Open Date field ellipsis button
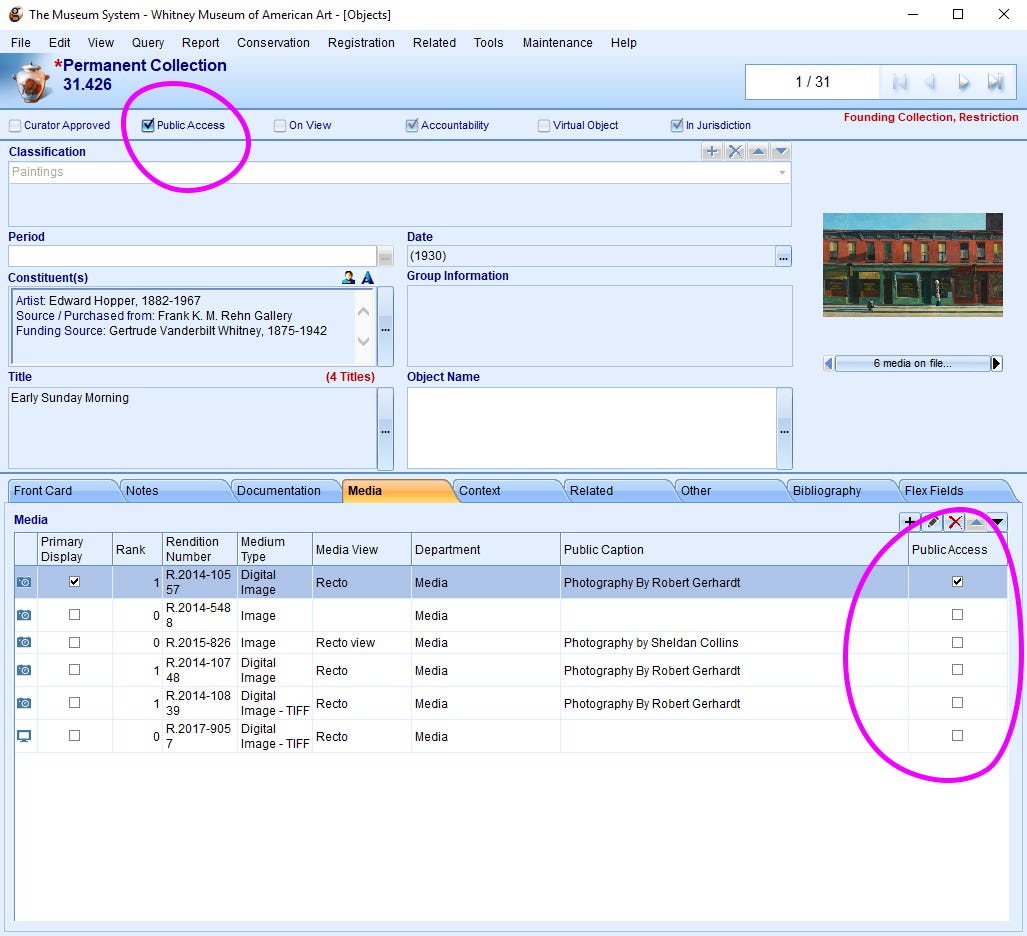Image resolution: width=1027 pixels, height=936 pixels. tap(783, 257)
